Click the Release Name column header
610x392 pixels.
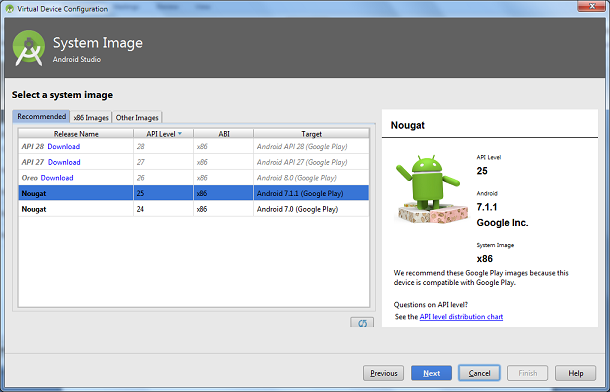(x=76, y=134)
